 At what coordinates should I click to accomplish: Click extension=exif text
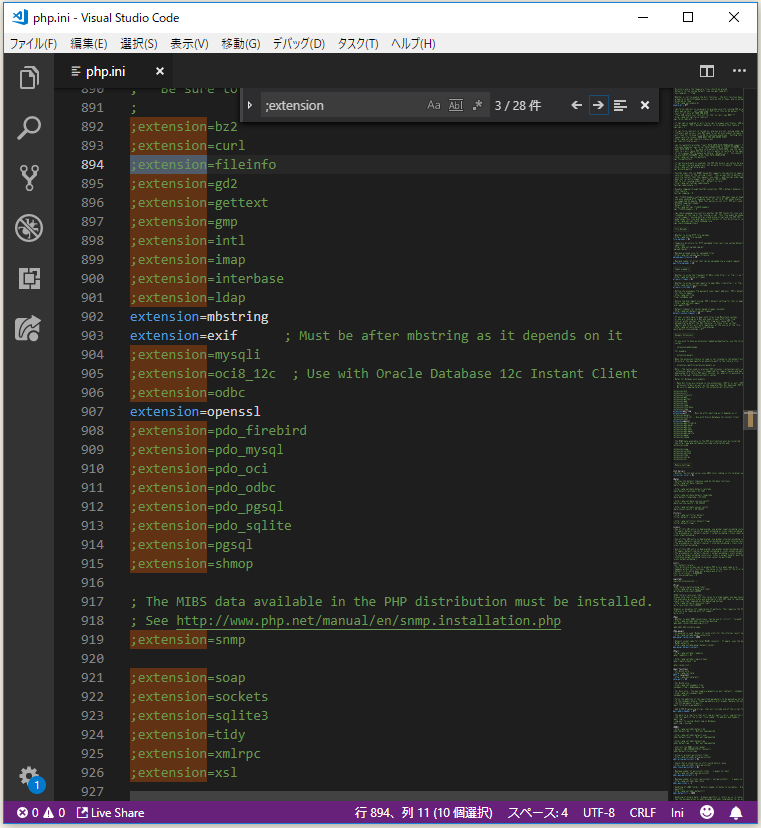(x=184, y=335)
